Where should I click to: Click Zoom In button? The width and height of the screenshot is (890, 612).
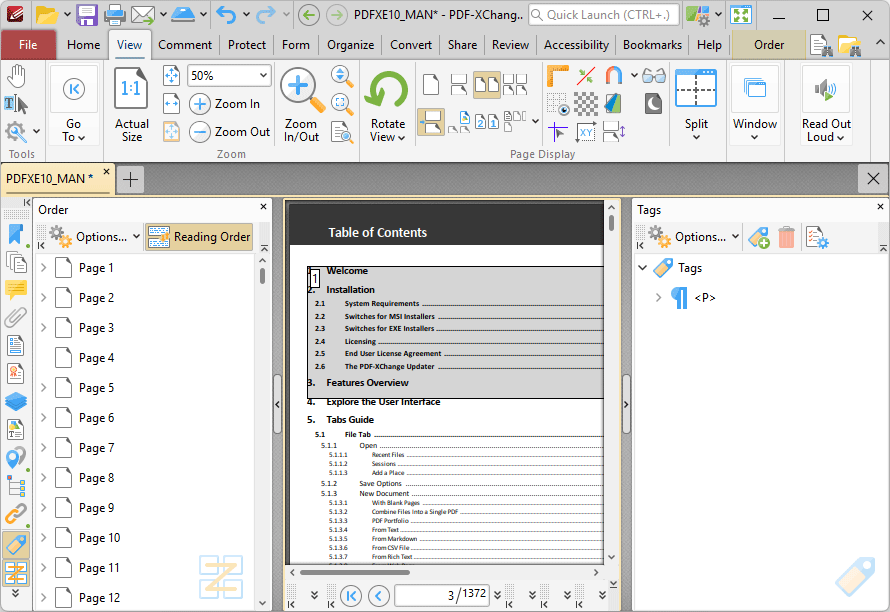click(225, 104)
